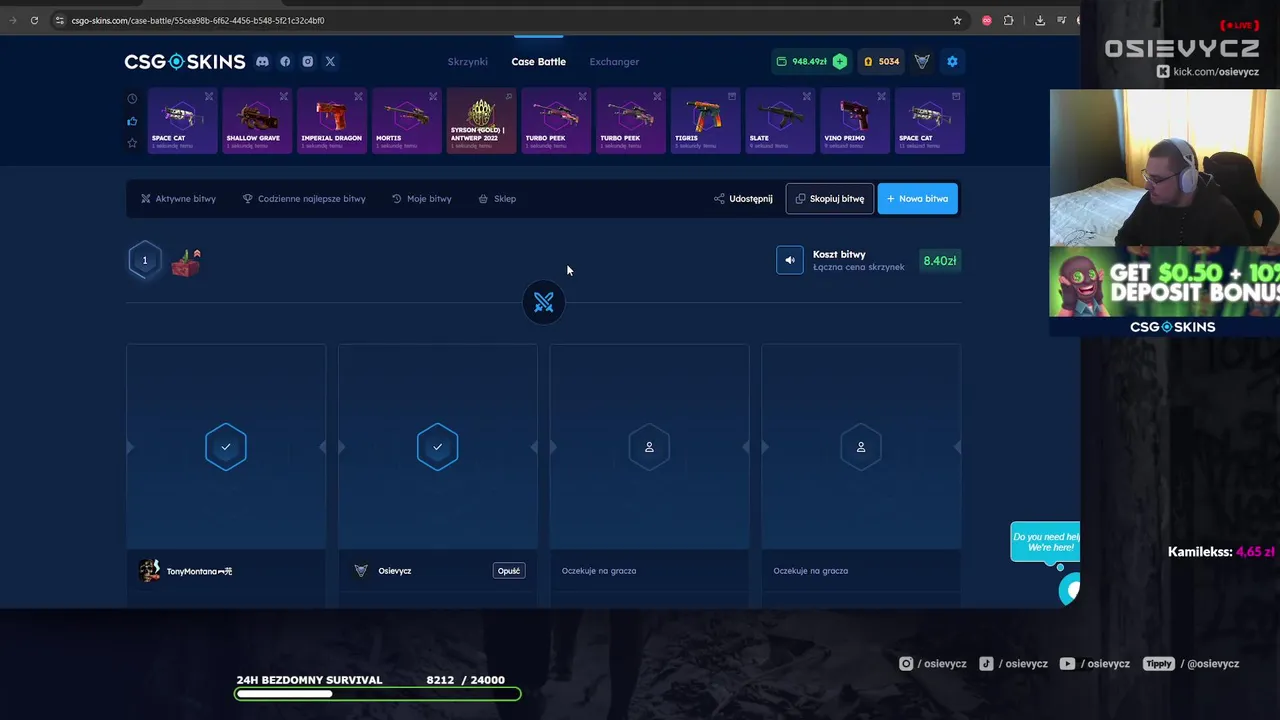The image size is (1280, 720).
Task: Open the Imperial Dragon drop card
Action: 332,121
